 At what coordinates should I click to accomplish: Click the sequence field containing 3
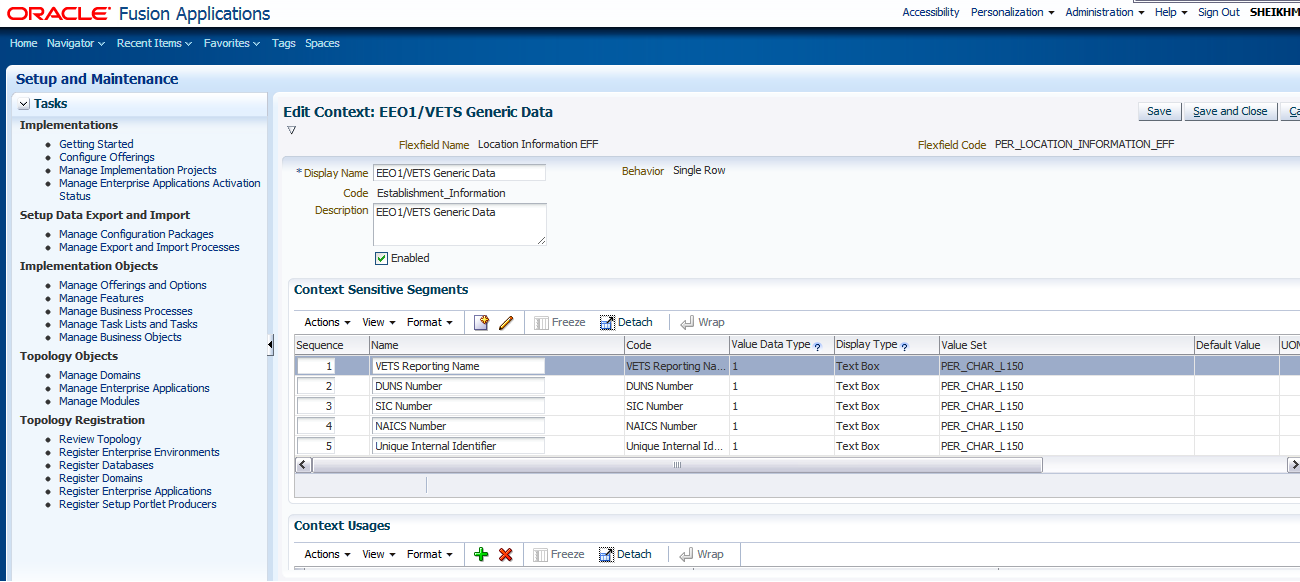click(315, 406)
